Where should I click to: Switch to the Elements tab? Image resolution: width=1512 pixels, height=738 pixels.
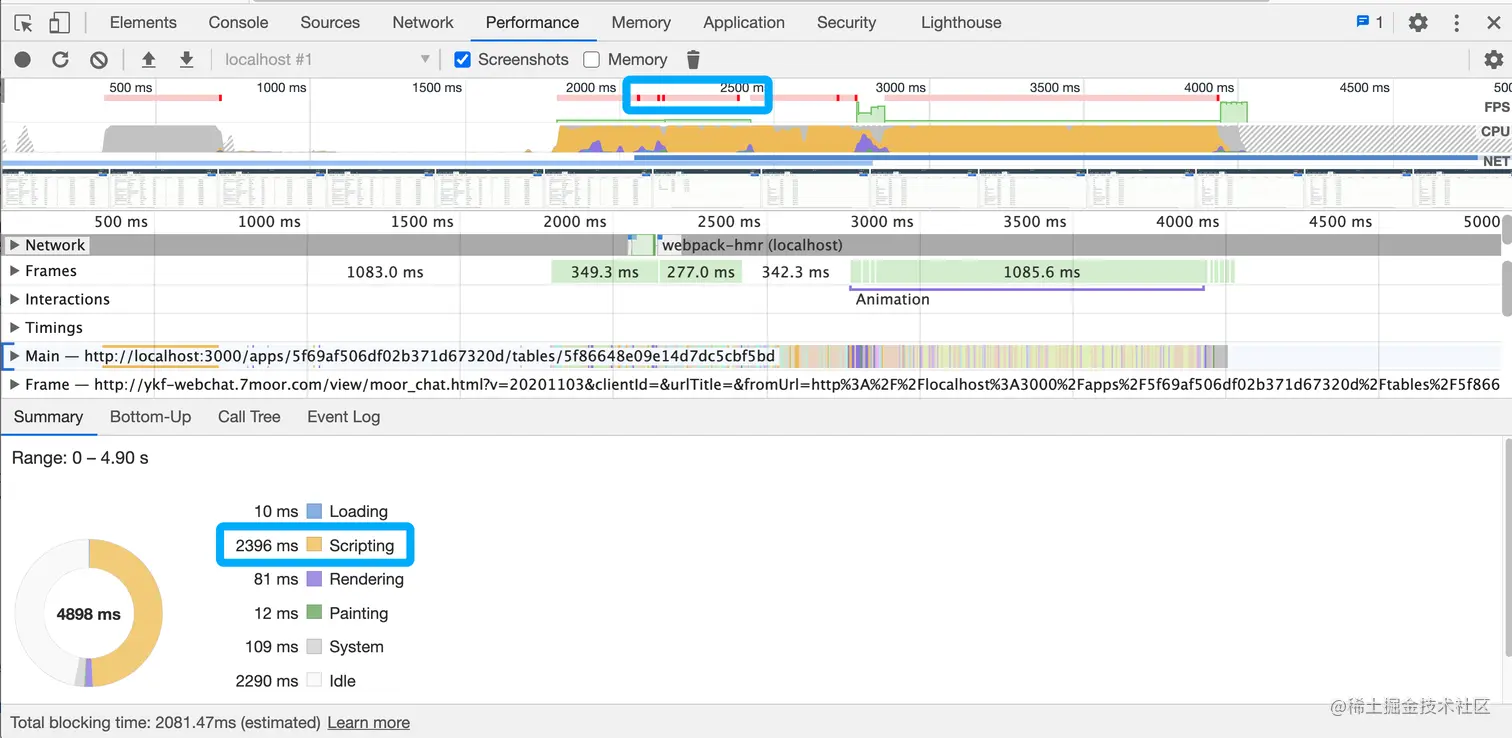143,22
